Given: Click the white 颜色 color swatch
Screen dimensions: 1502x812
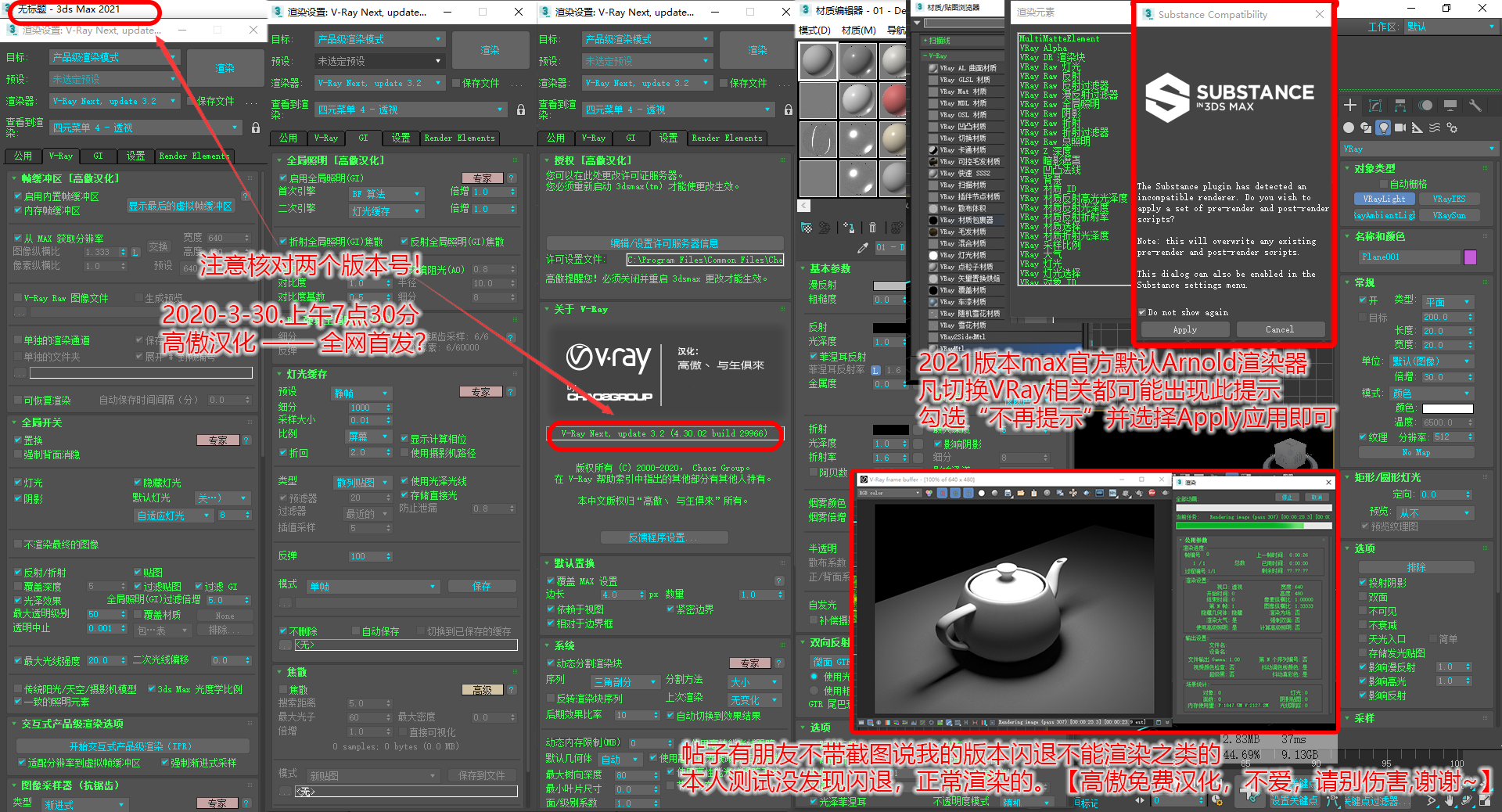Looking at the screenshot, I should point(1448,408).
